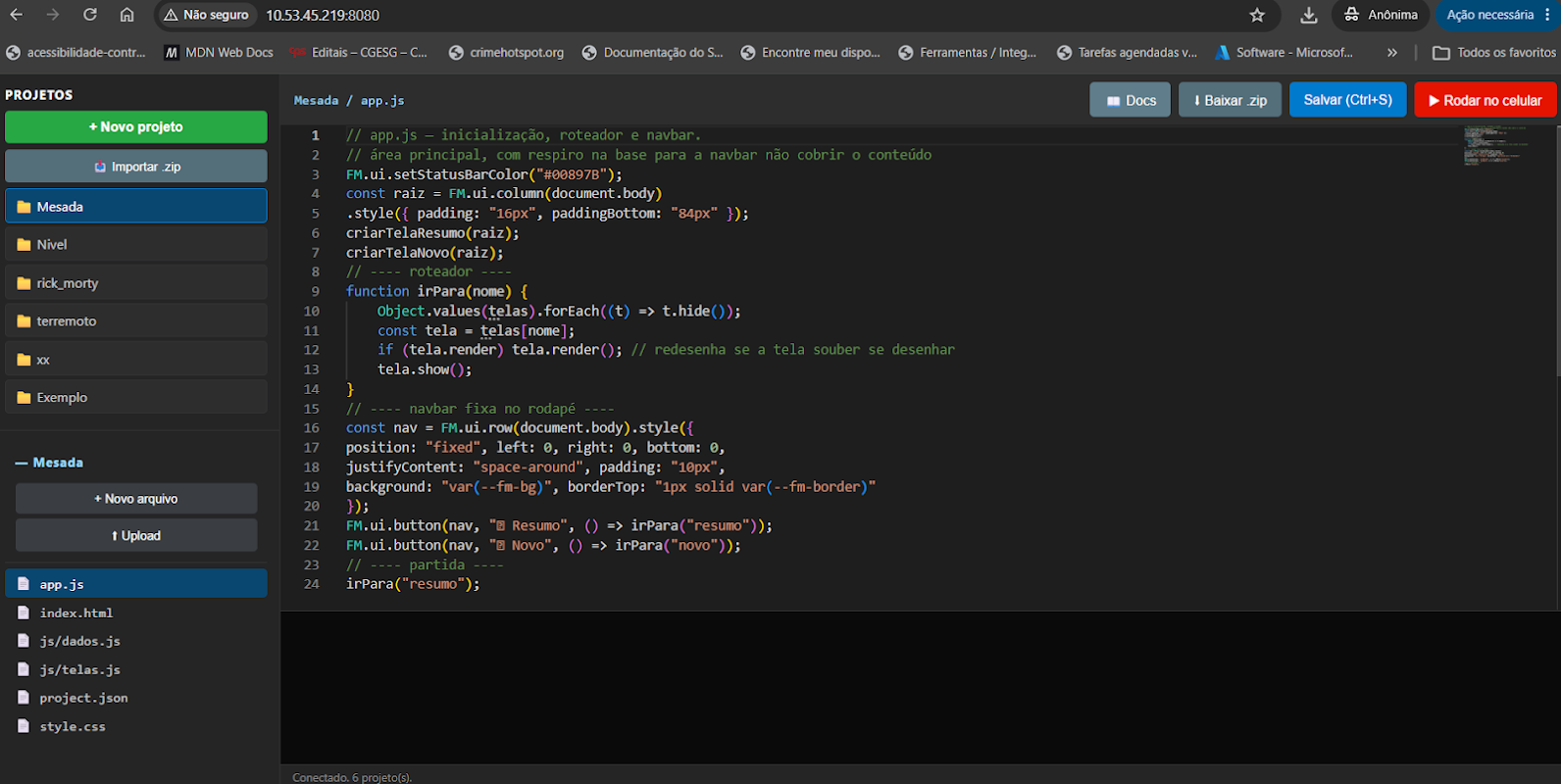Click line number 9 in the gutter
Viewport: 1561px width, 784px height.
pos(316,291)
